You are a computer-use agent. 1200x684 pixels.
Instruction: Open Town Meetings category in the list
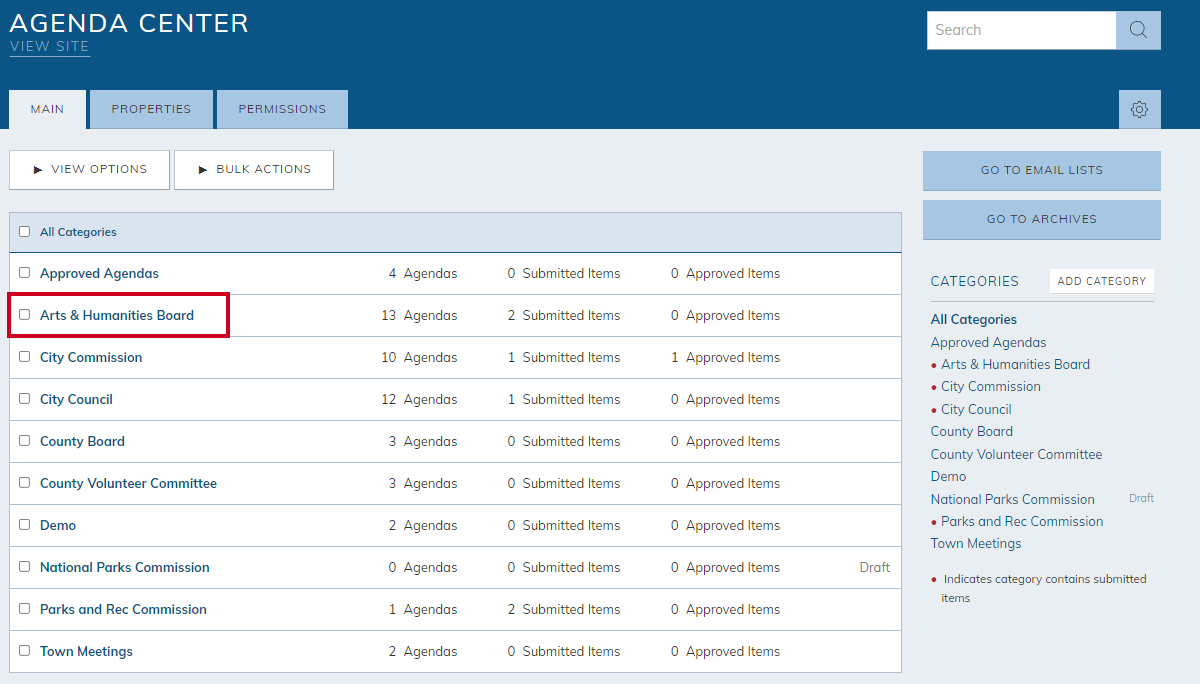(x=86, y=651)
